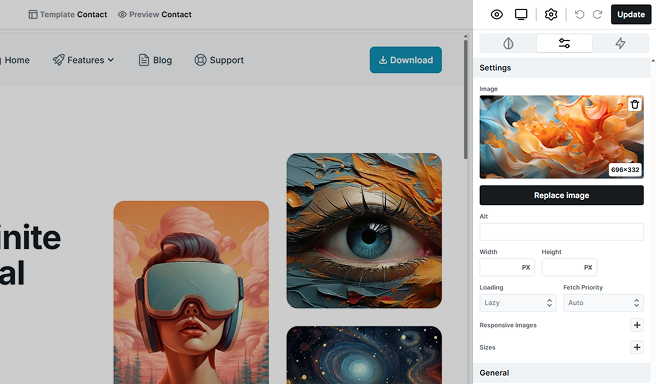656x384 pixels.
Task: Add a Responsive images entry with plus
Action: point(637,325)
